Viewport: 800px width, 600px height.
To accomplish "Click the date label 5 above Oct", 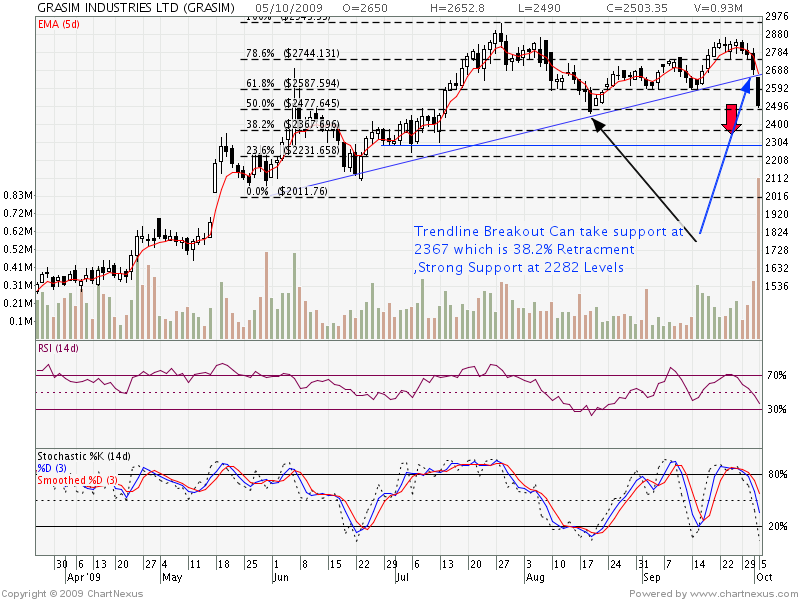I will [x=763, y=564].
